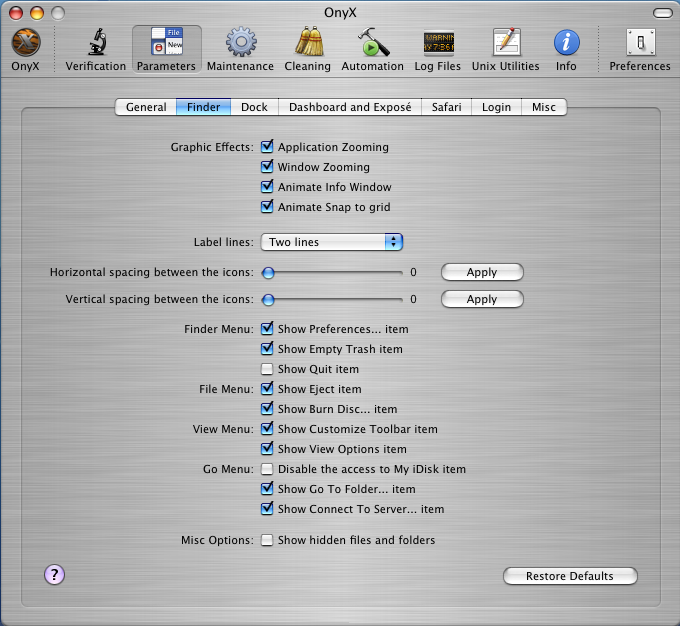The width and height of the screenshot is (680, 626).
Task: Click the purple help question mark button
Action: click(54, 575)
